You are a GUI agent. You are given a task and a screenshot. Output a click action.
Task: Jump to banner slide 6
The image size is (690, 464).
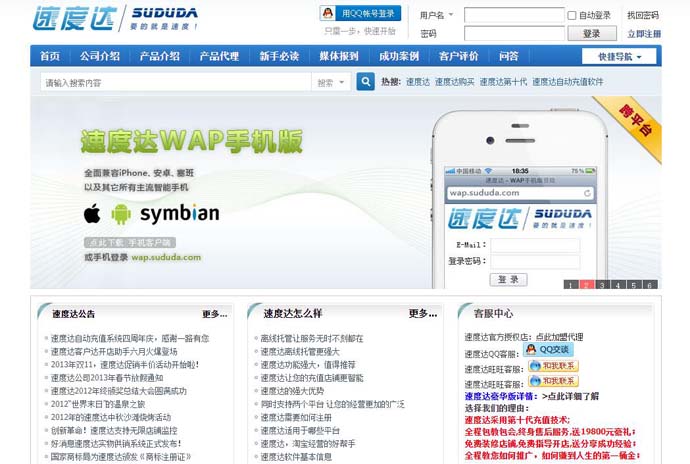(x=650, y=285)
